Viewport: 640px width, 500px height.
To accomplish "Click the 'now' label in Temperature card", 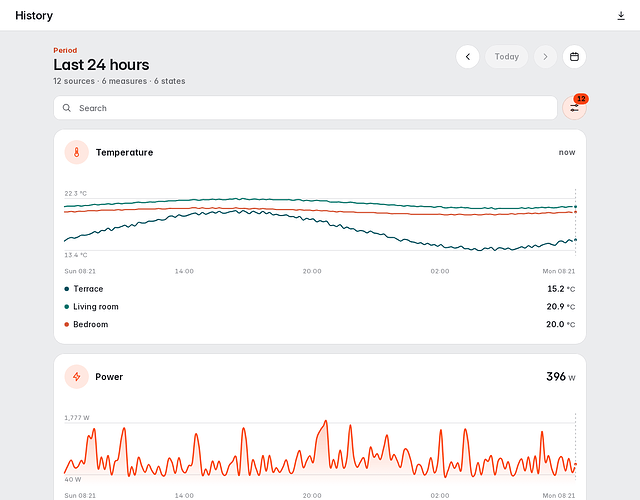I will 567,152.
